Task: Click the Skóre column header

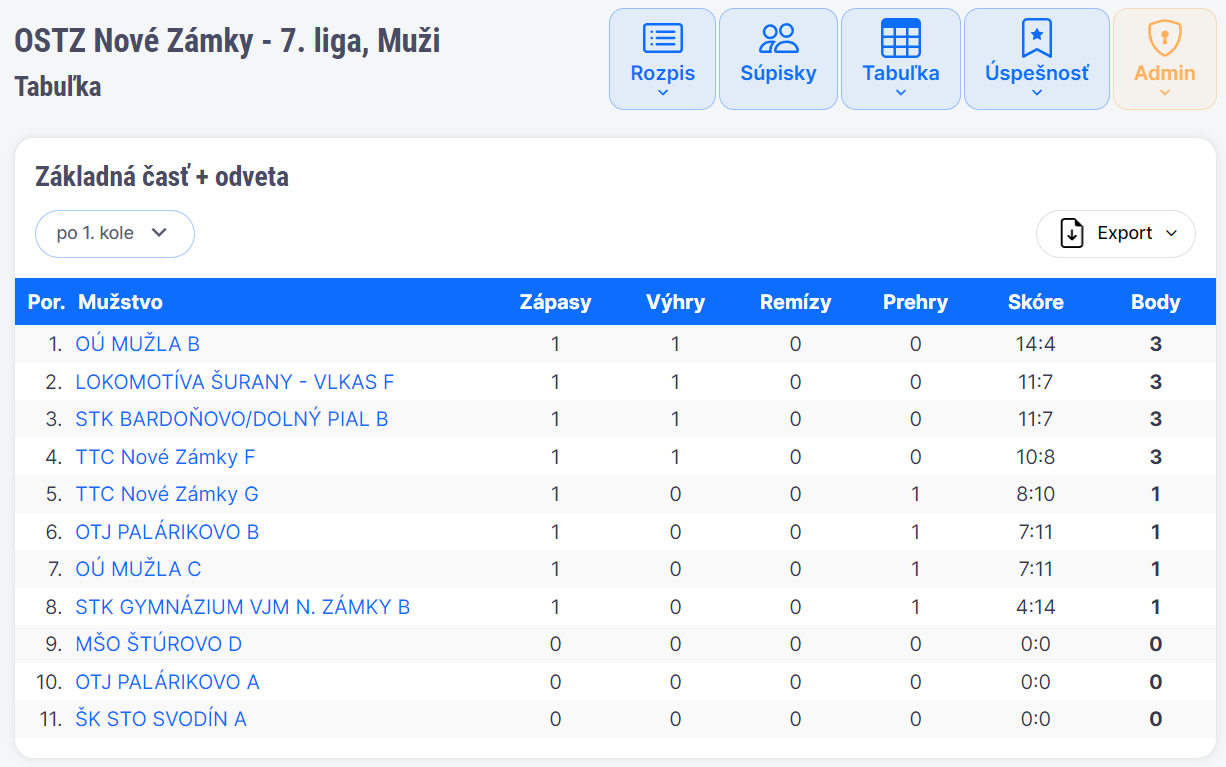Action: tap(1036, 302)
